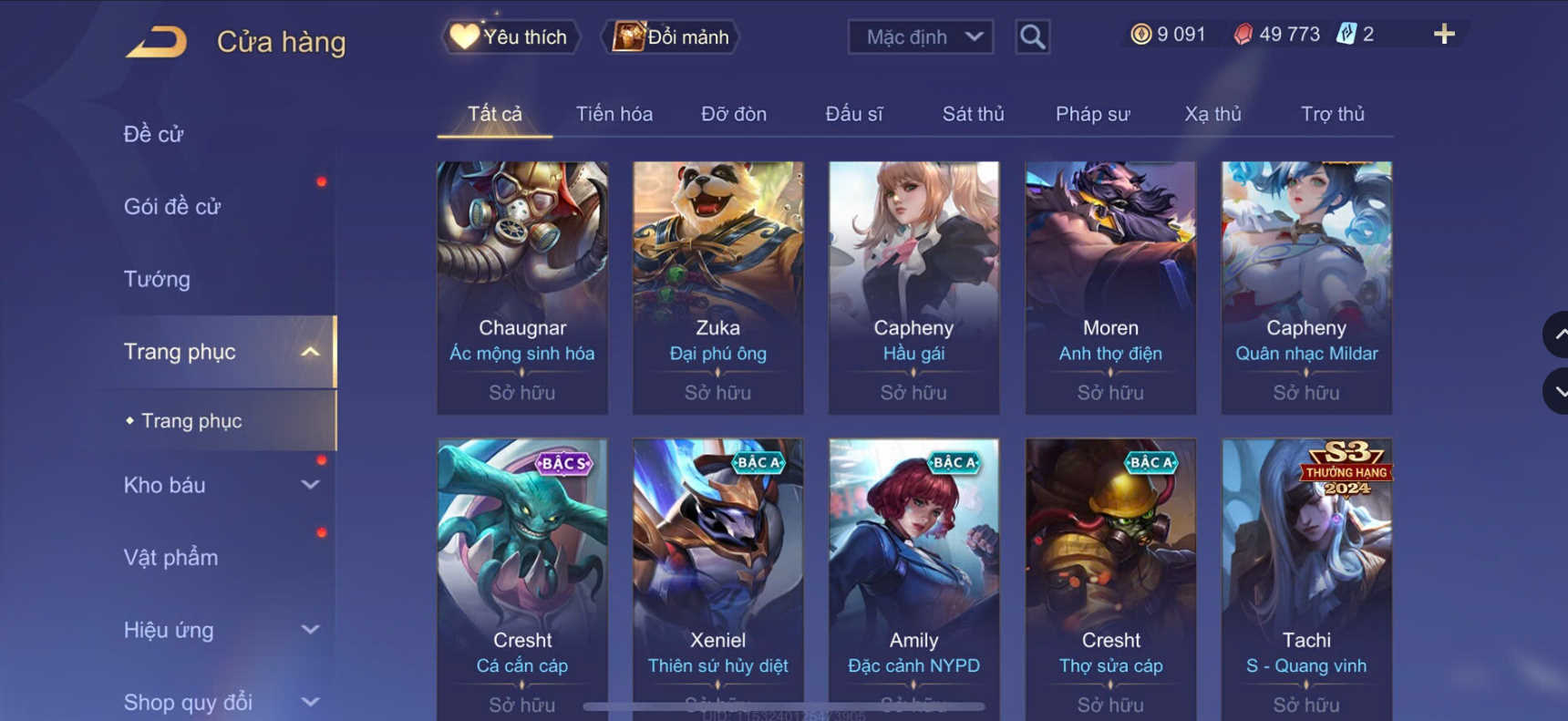Collapse the Trang phục sidebar section
This screenshot has width=1568, height=721.
pyautogui.click(x=310, y=352)
